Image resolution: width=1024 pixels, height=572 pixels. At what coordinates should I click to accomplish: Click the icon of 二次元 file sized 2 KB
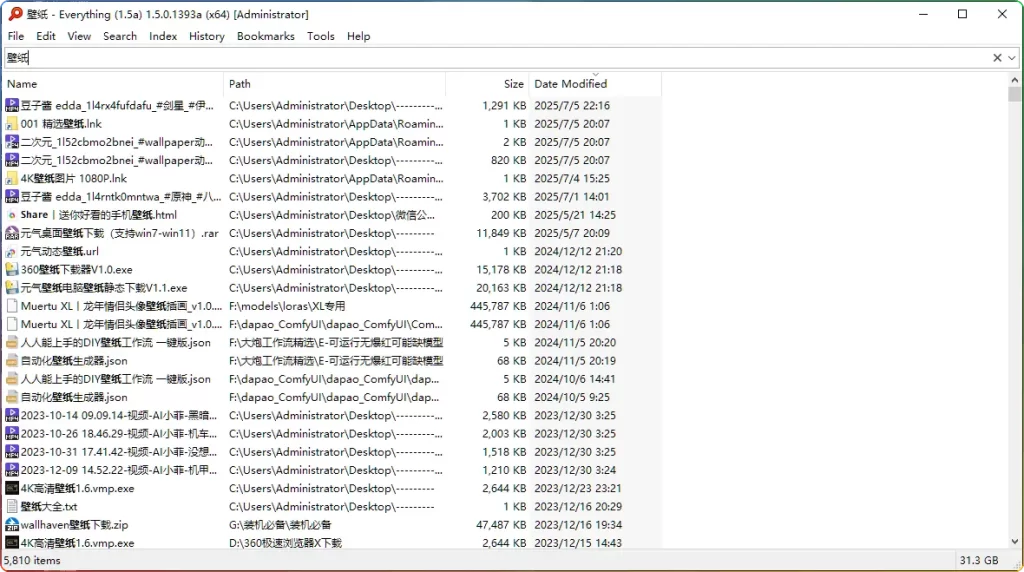11,142
